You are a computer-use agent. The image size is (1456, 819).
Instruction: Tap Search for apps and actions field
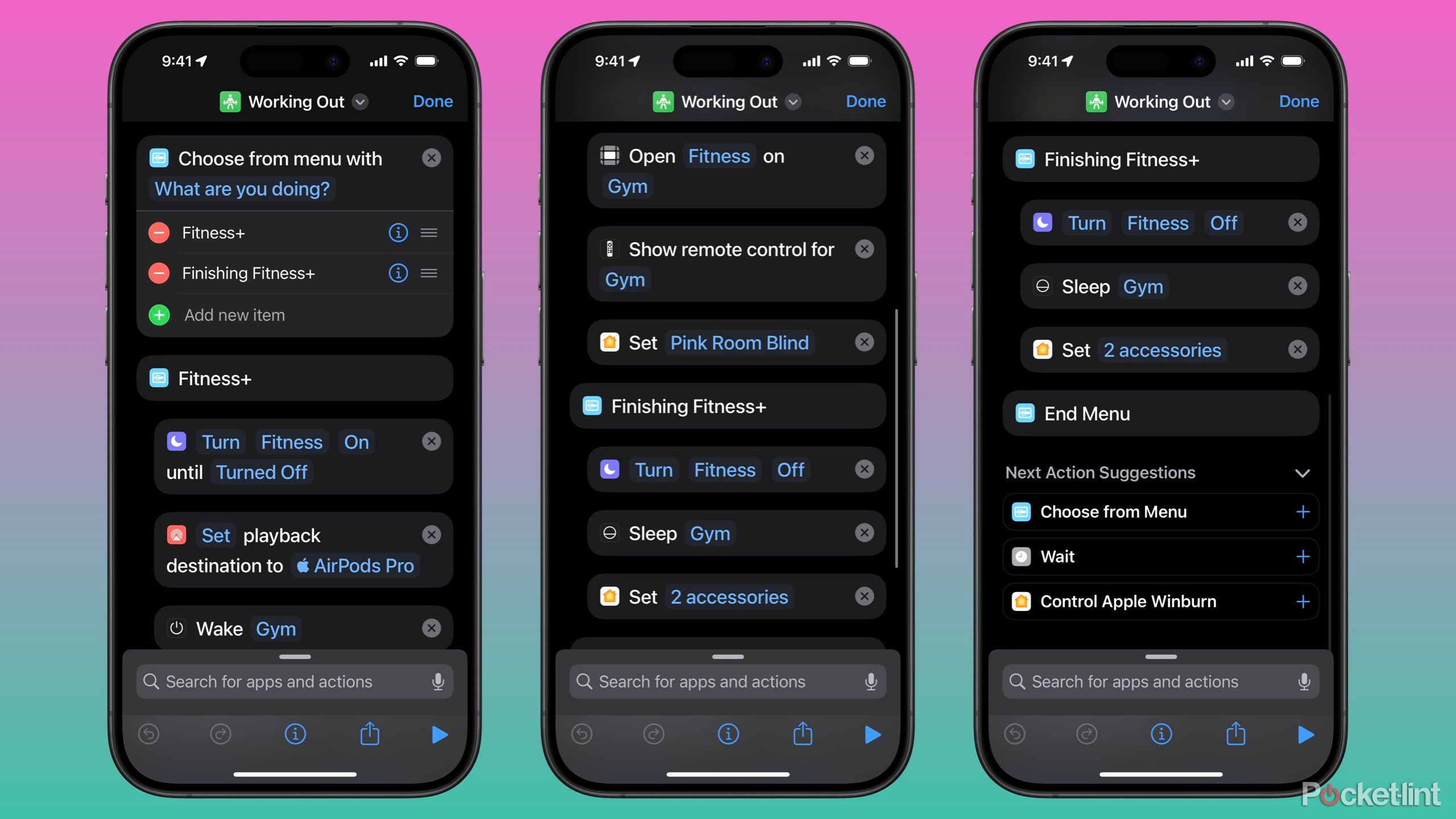pos(296,681)
